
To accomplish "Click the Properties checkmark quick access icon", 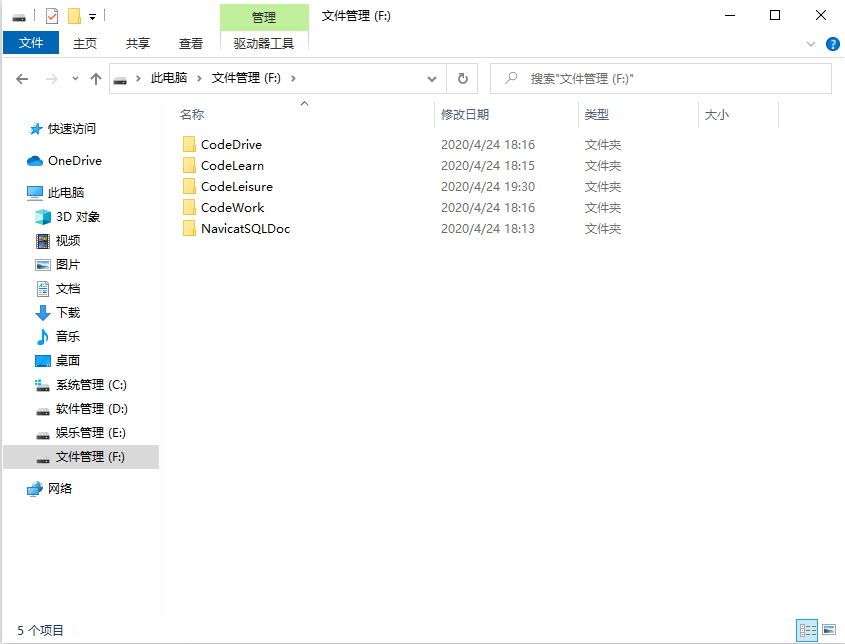I will coord(52,16).
